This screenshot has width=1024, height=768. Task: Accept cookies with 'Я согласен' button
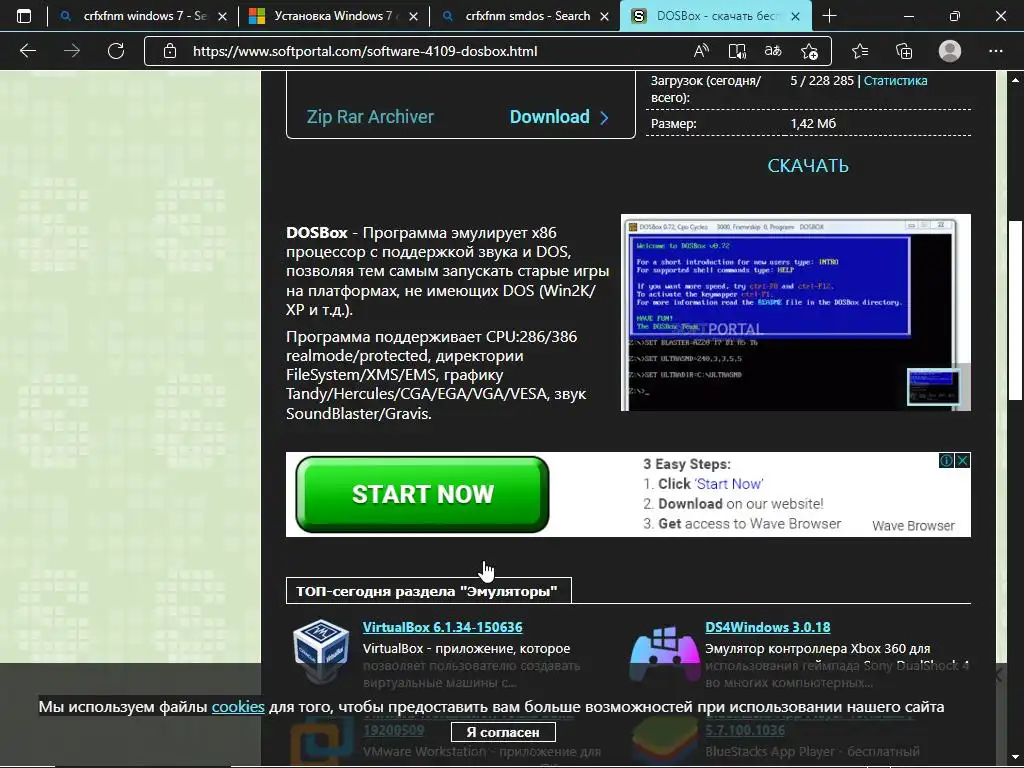coord(503,732)
